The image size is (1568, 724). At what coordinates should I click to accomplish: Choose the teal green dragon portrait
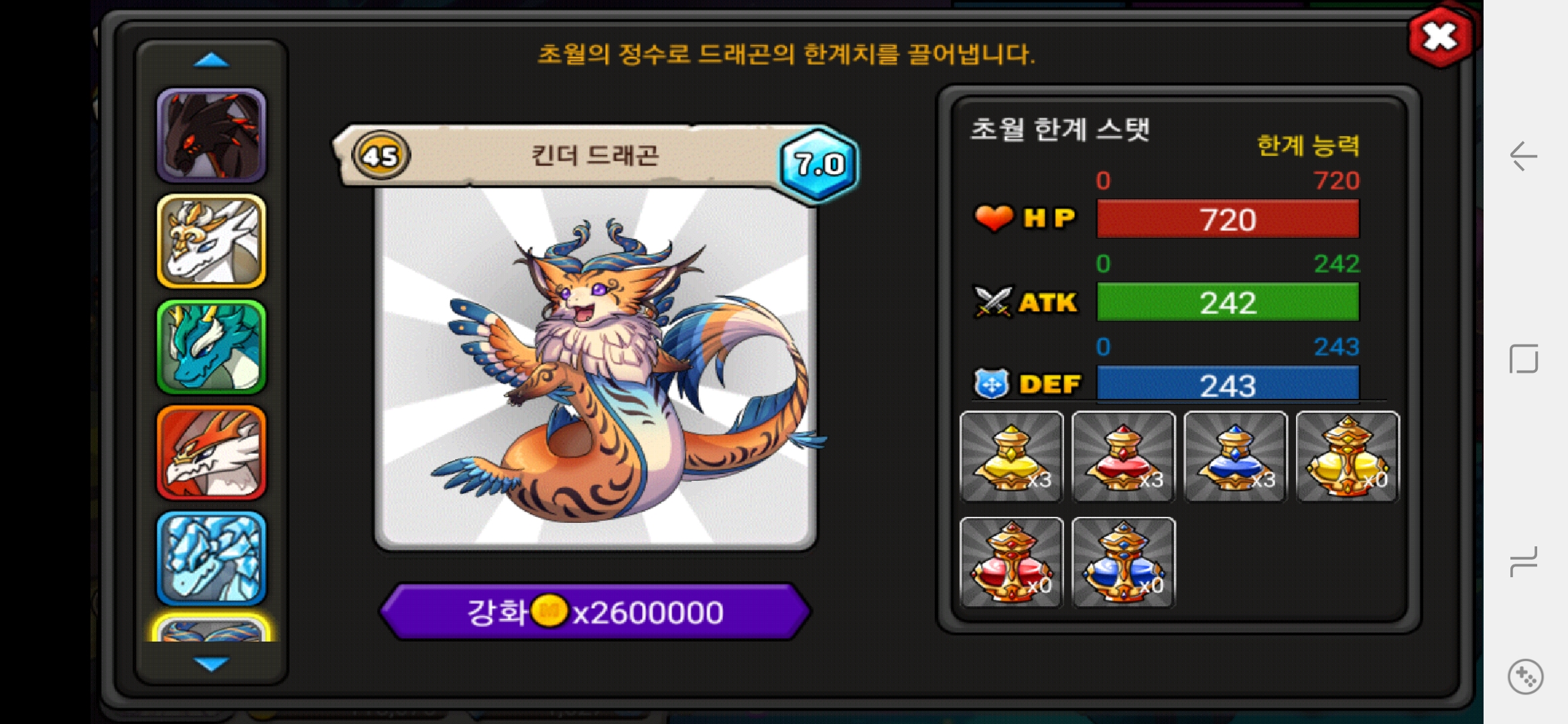point(211,347)
